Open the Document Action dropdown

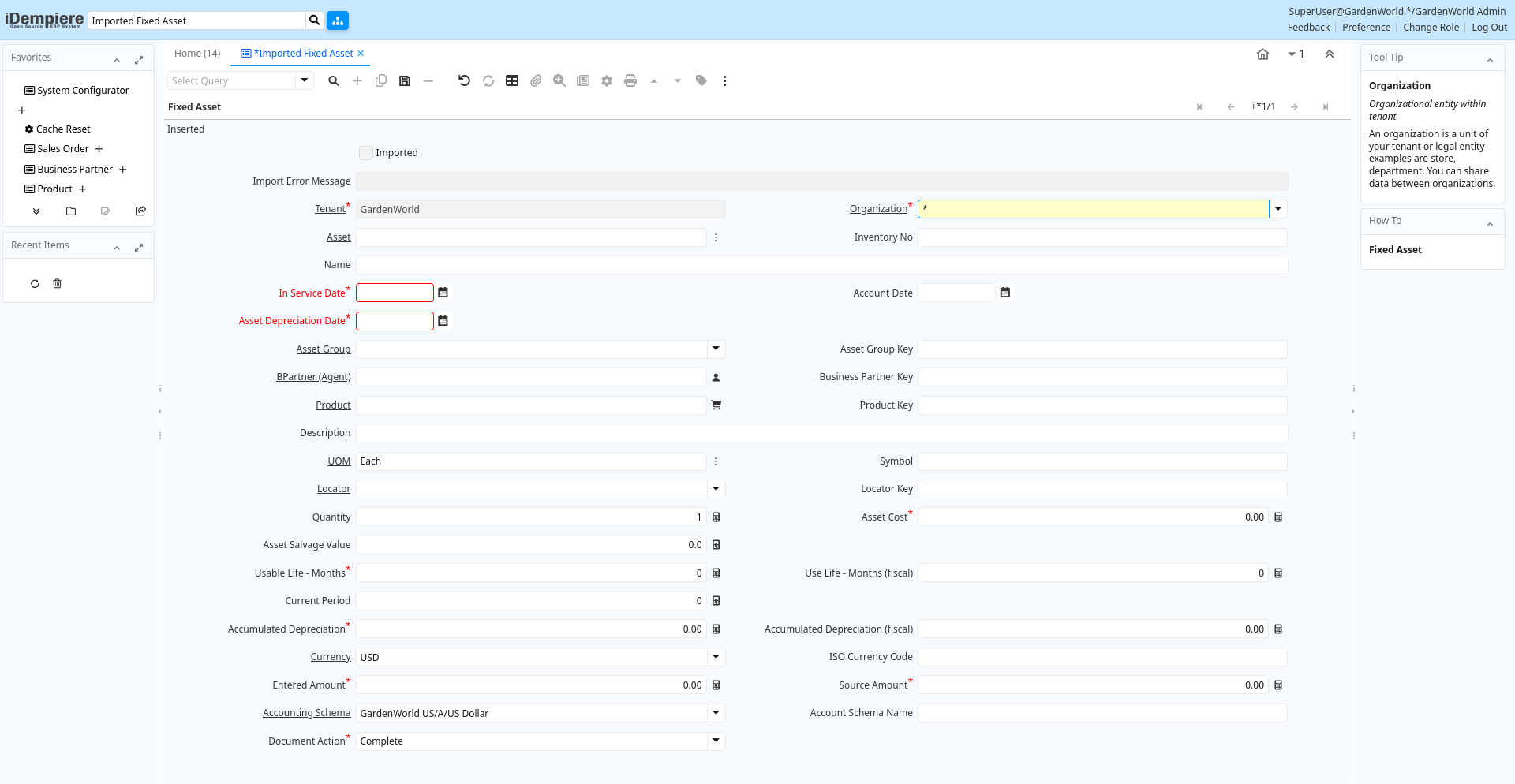[x=716, y=741]
